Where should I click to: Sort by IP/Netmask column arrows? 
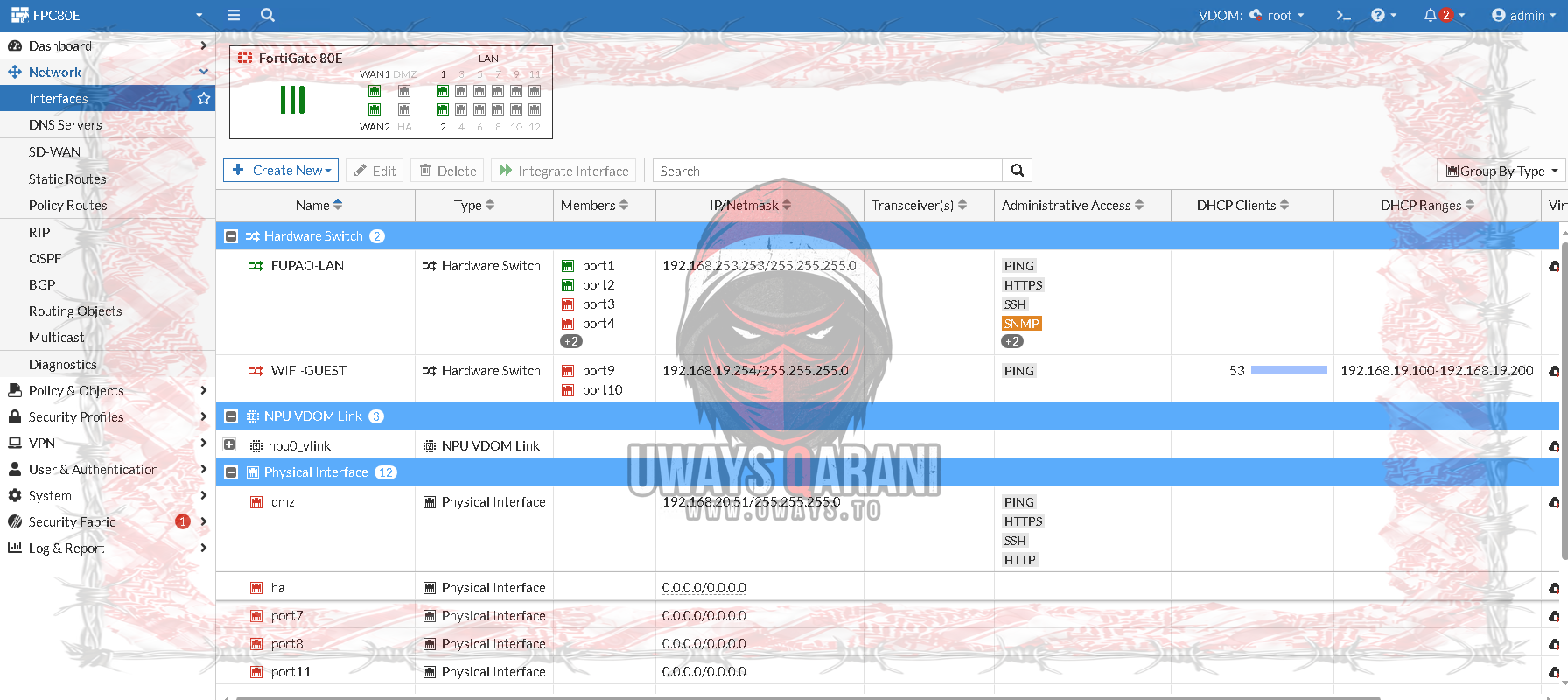(x=787, y=205)
